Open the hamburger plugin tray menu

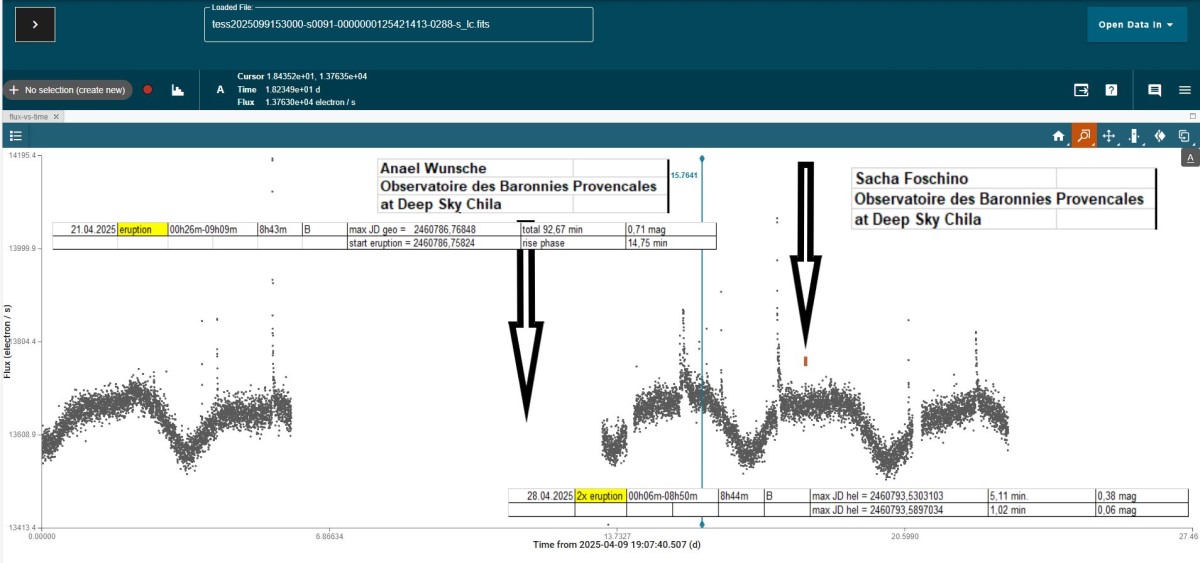pyautogui.click(x=1185, y=90)
